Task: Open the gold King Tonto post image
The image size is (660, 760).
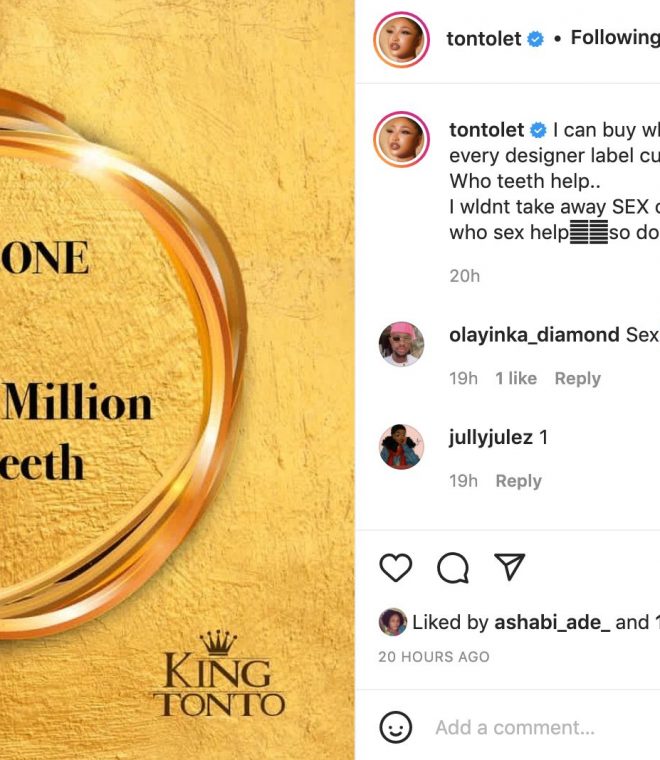Action: click(177, 380)
